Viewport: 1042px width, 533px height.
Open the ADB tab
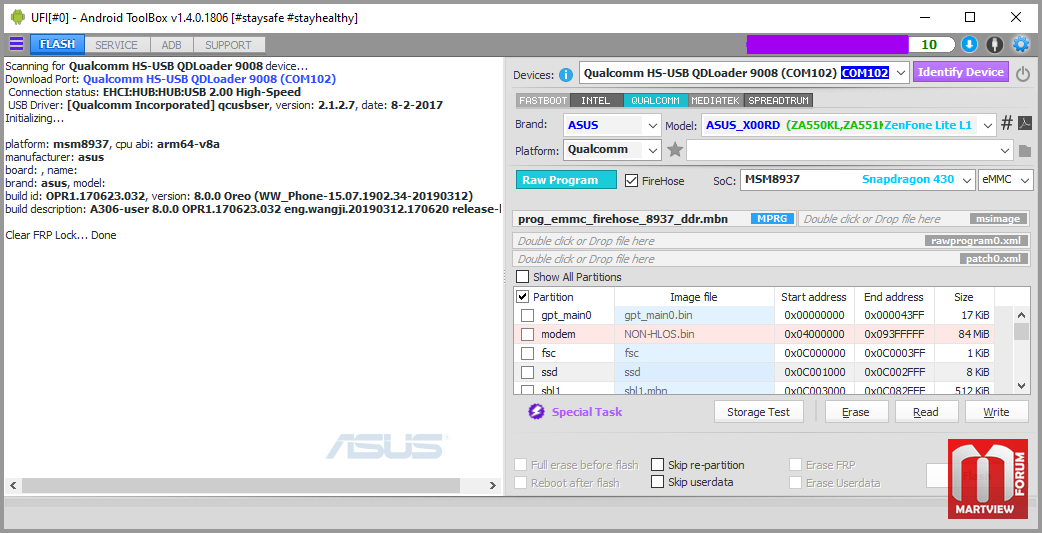171,45
